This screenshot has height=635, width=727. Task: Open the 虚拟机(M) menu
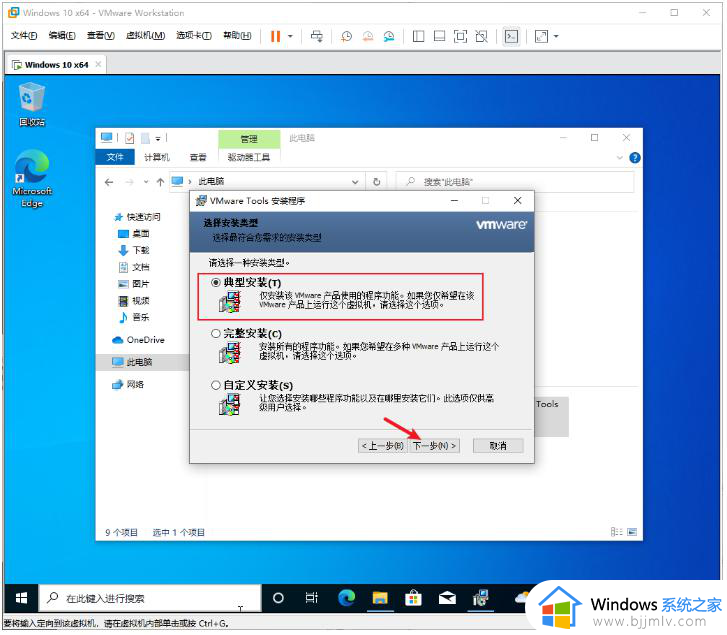tap(145, 36)
